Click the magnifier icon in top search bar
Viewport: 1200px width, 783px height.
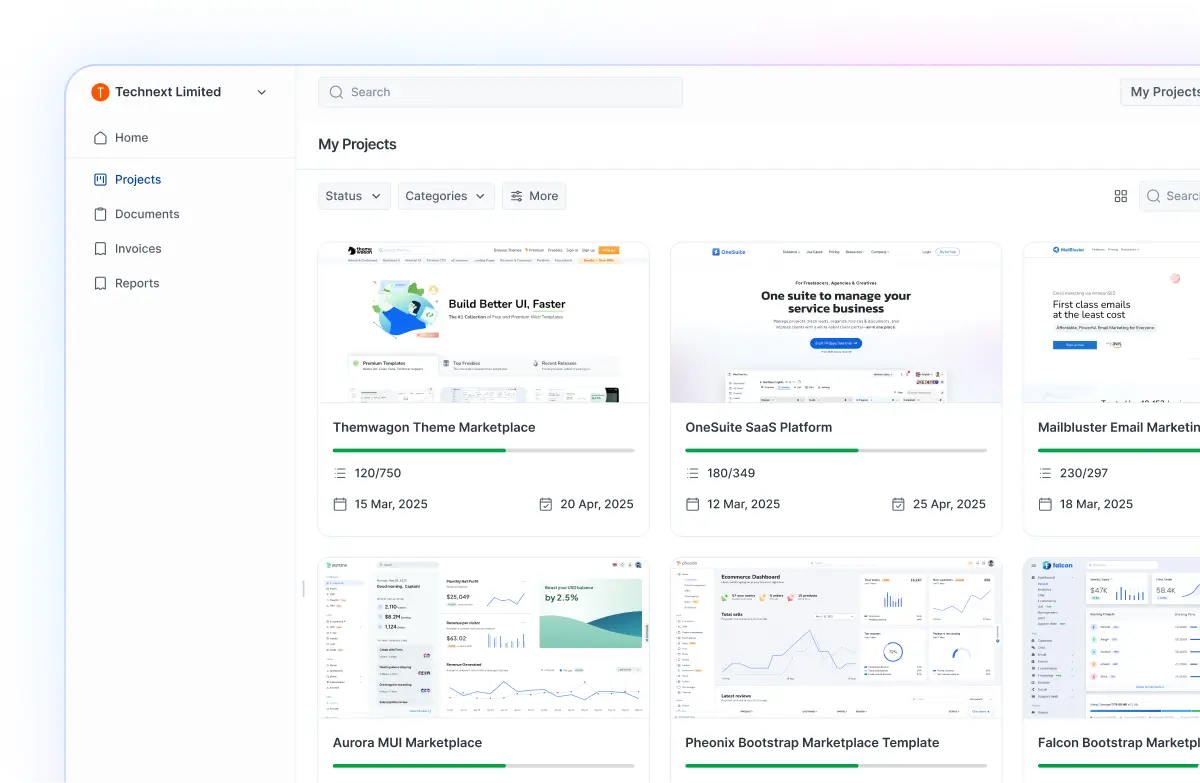(x=336, y=92)
